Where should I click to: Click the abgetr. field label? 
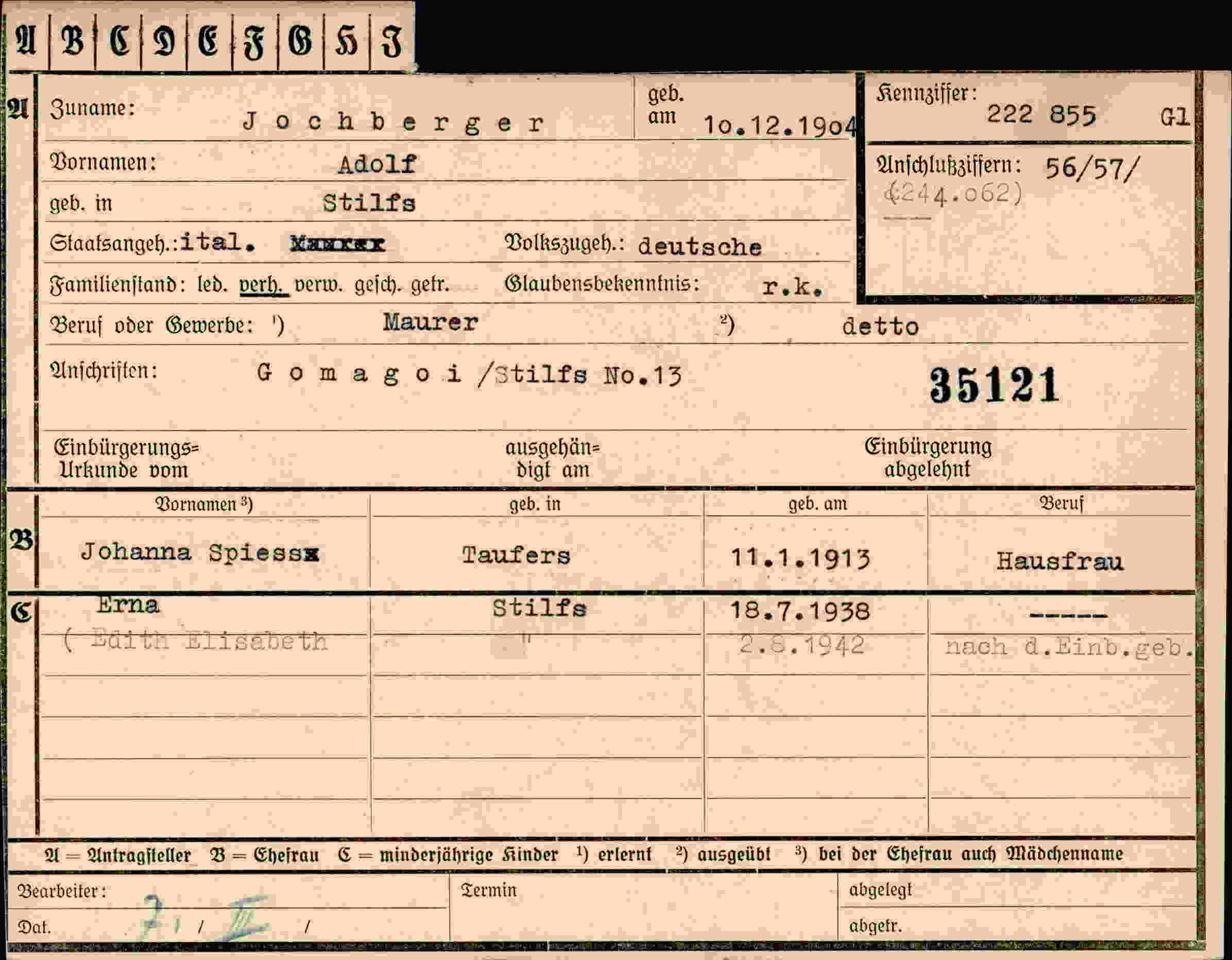pyautogui.click(x=876, y=925)
